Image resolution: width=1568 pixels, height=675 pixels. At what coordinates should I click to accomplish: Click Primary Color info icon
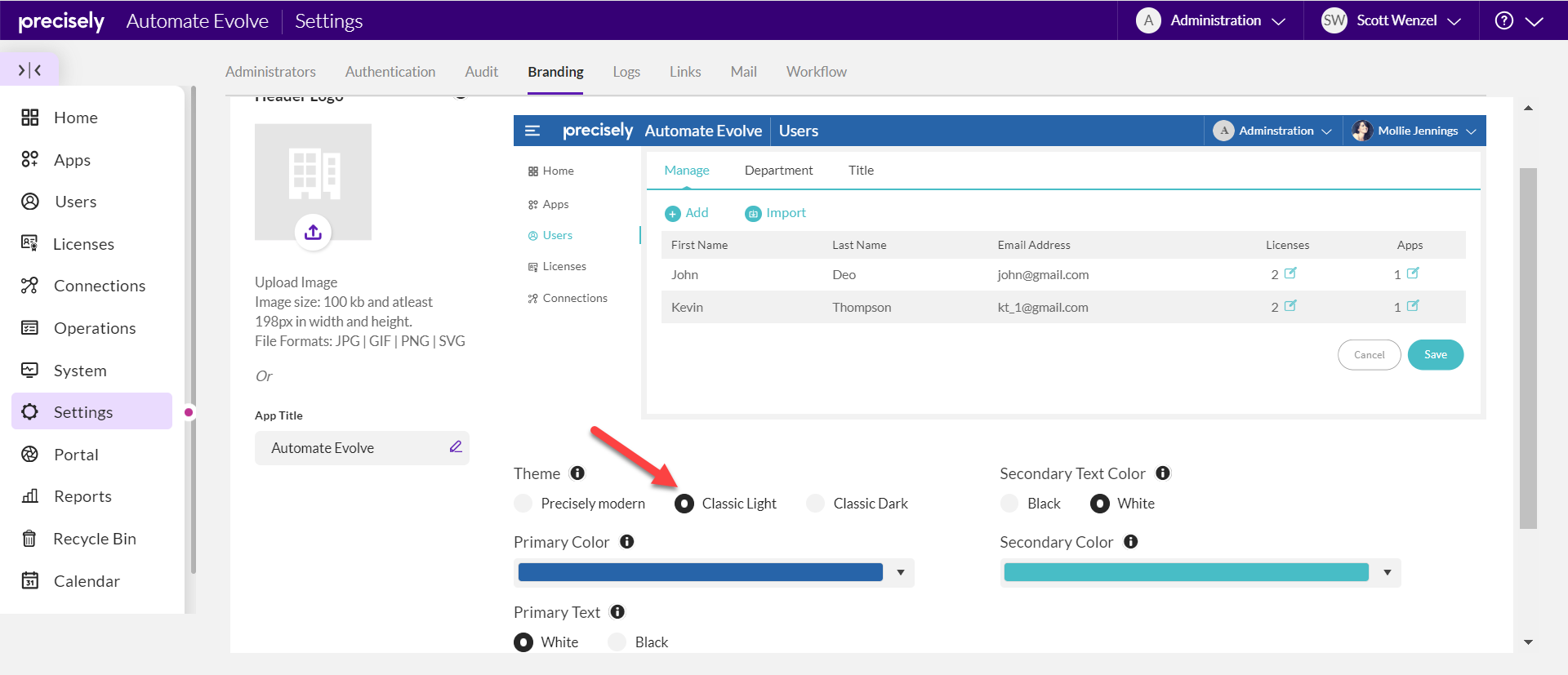pos(627,542)
